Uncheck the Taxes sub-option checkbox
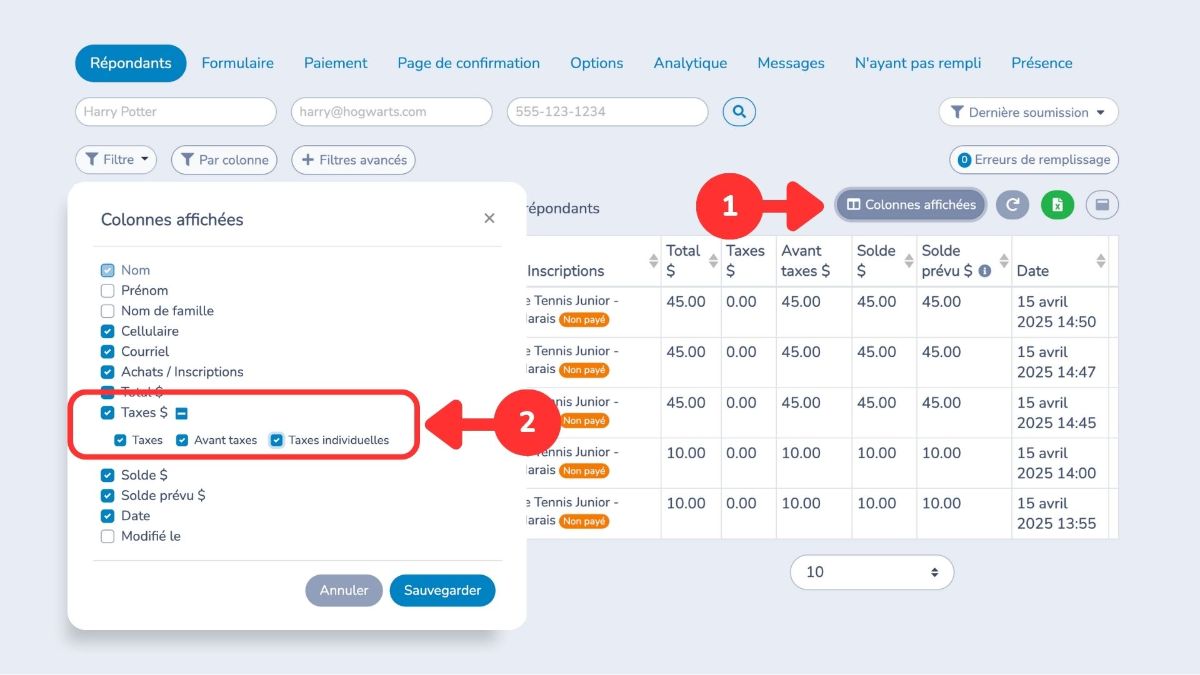 [x=120, y=440]
